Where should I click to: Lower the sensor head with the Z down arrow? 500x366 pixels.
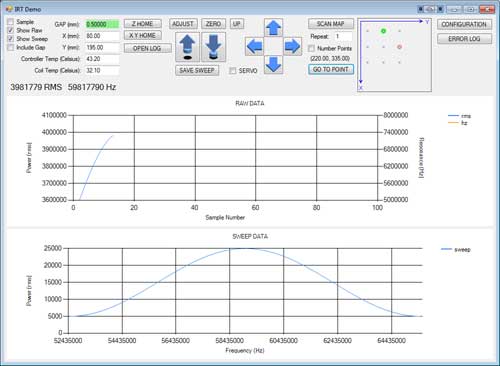click(213, 47)
